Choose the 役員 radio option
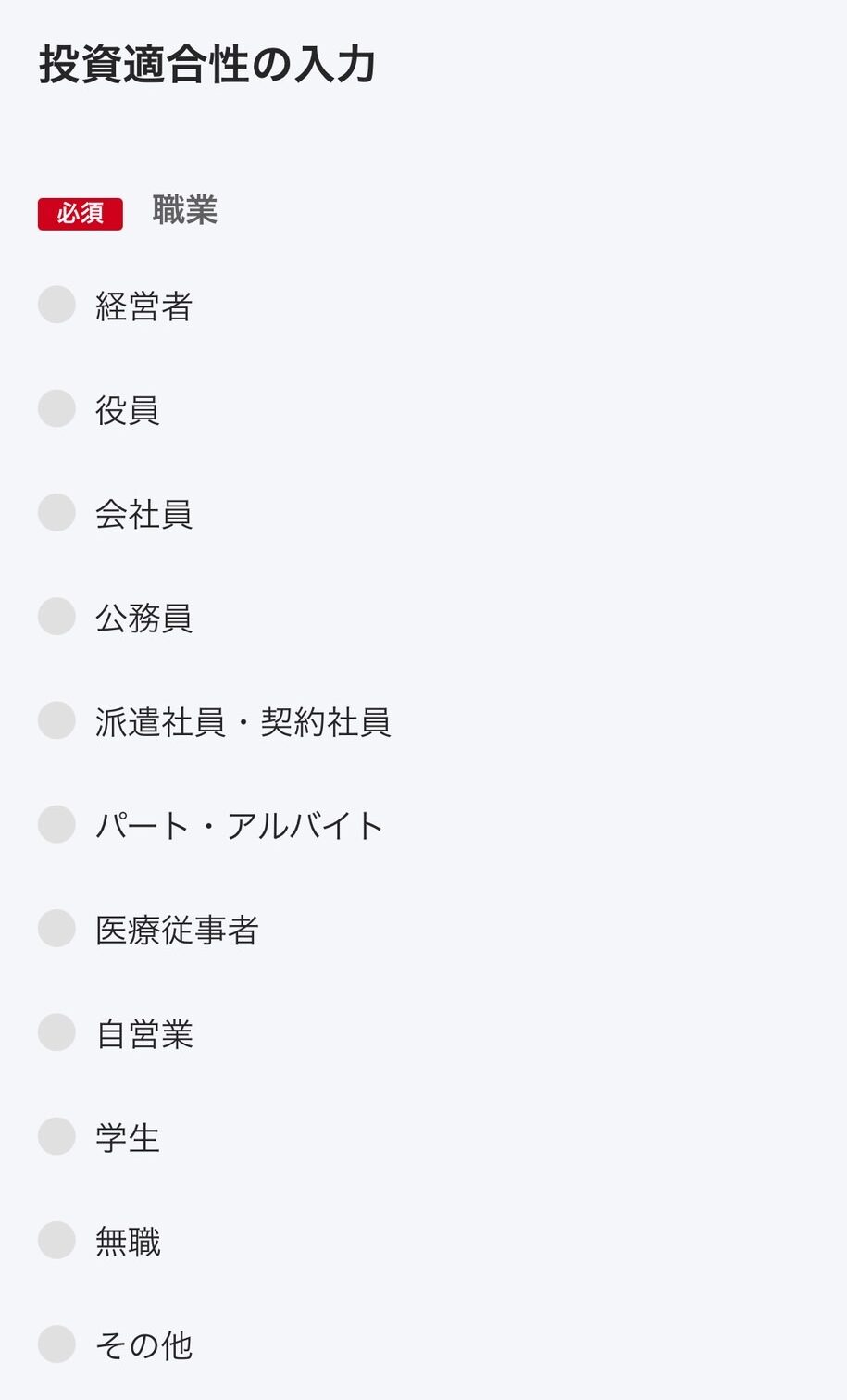847x1400 pixels. tap(56, 408)
